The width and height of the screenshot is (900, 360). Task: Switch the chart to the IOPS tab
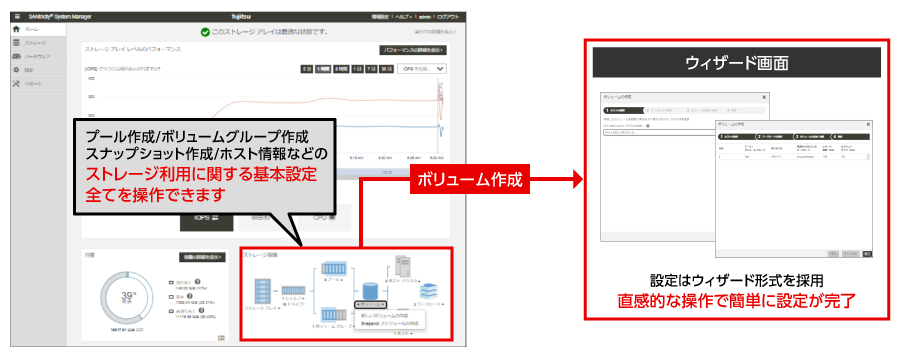(x=207, y=218)
